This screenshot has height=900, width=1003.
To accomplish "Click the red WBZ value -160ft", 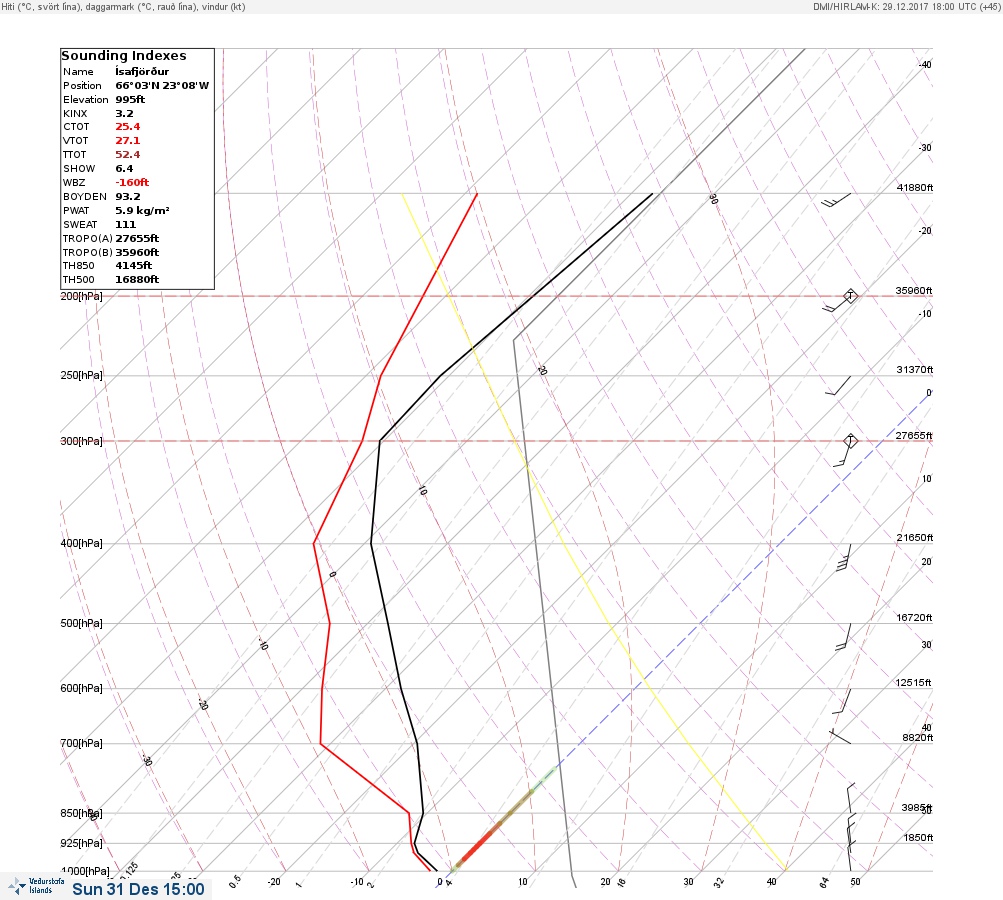I will pos(132,182).
